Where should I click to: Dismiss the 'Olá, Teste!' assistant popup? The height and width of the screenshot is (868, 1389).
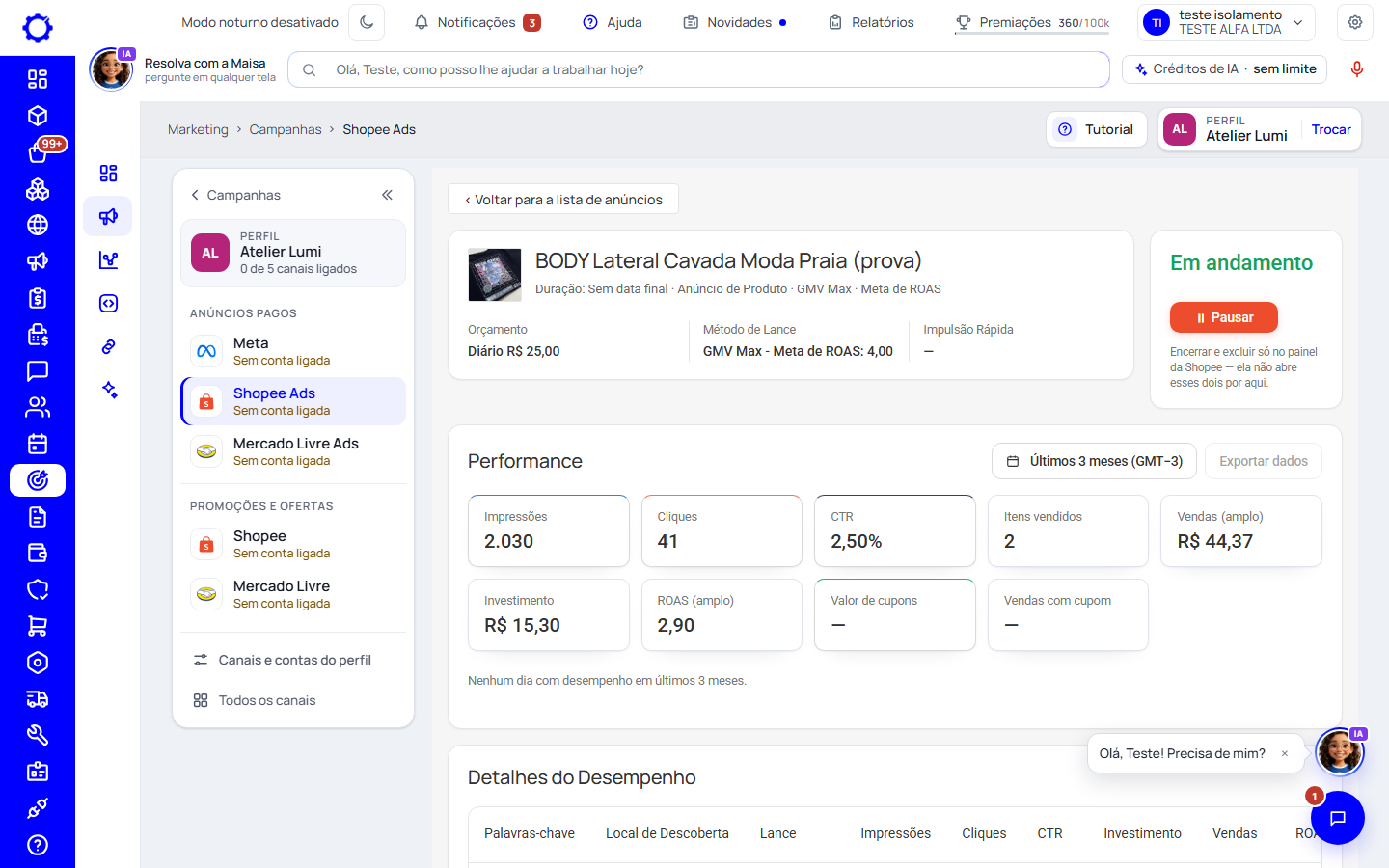coord(1285,753)
